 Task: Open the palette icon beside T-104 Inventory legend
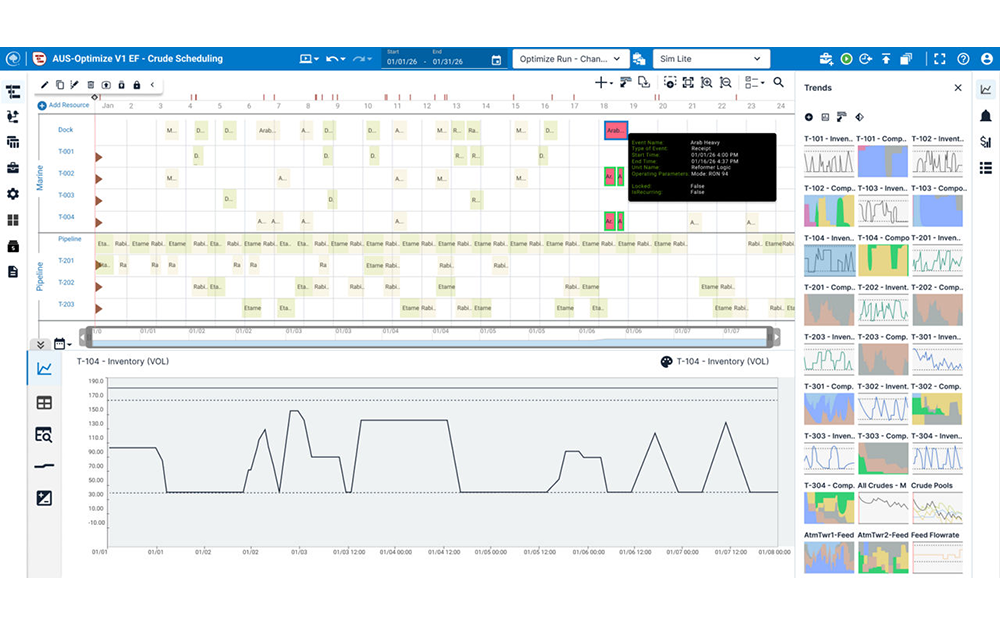coord(666,361)
